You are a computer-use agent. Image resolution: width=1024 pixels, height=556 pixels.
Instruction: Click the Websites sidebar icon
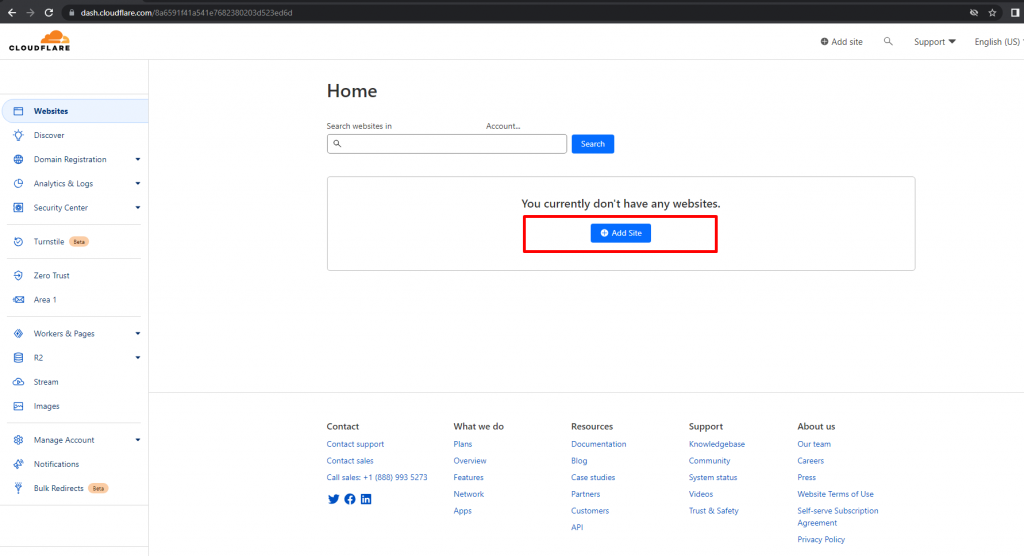(x=18, y=111)
